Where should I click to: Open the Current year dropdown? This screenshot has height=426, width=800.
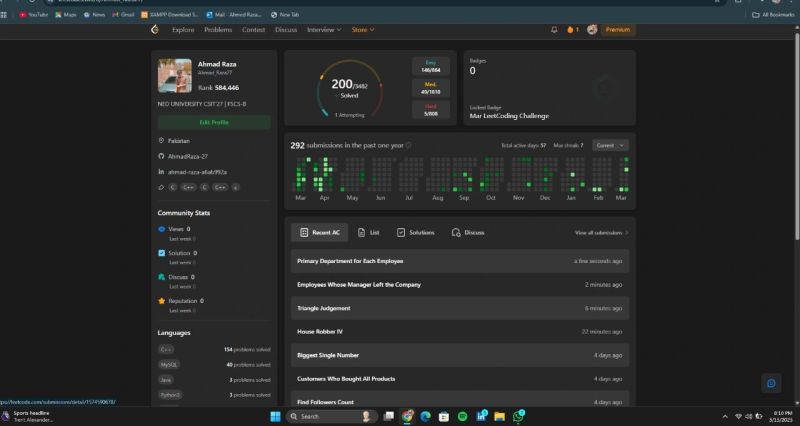[609, 145]
